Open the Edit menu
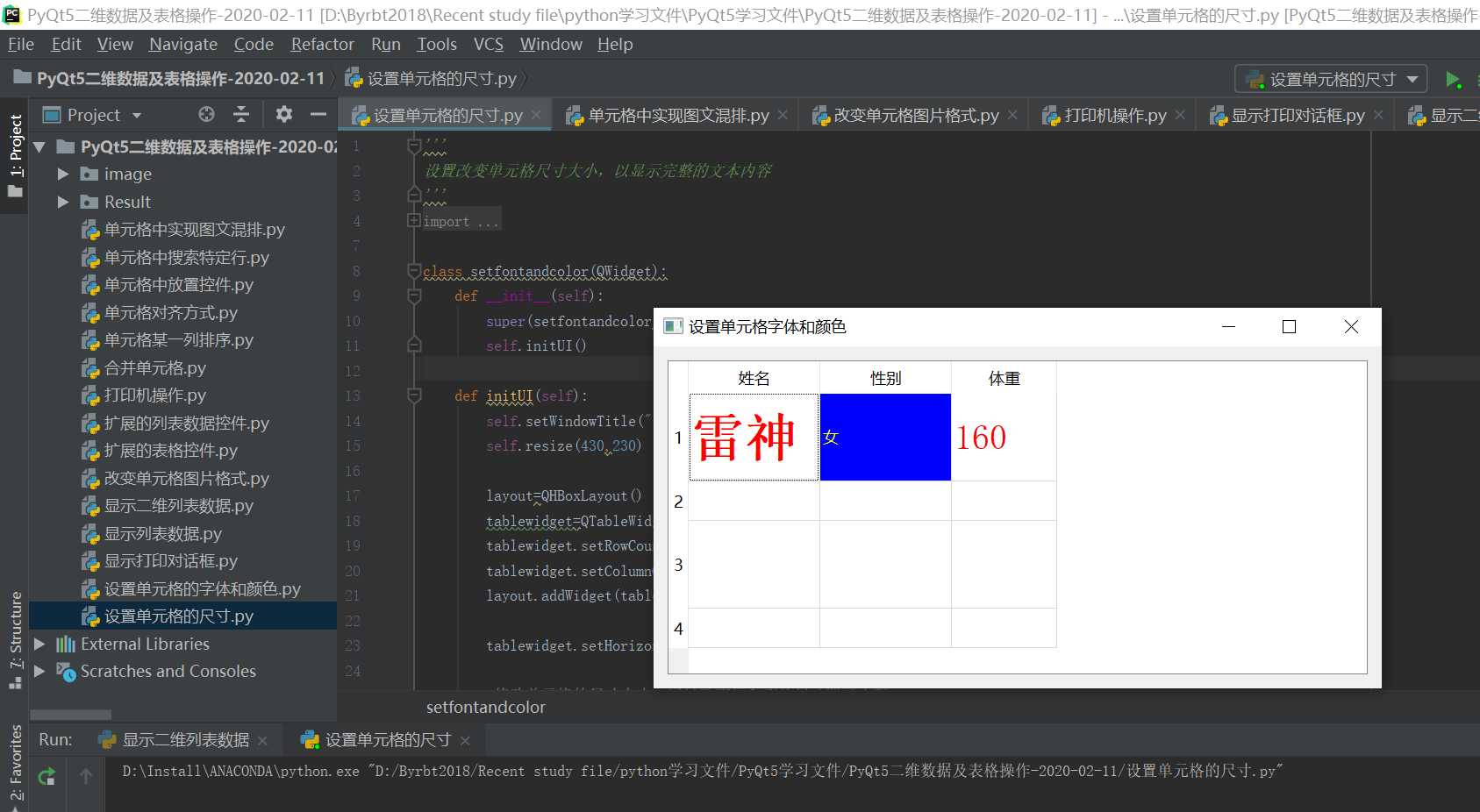This screenshot has height=812, width=1480. (x=67, y=44)
